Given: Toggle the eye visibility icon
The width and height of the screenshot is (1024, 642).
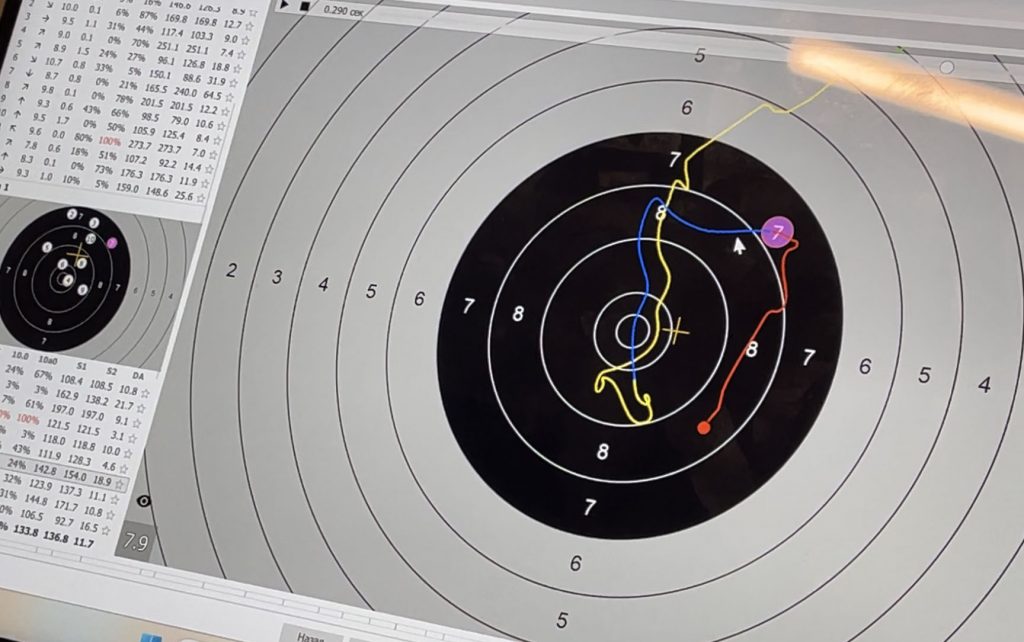Looking at the screenshot, I should coord(144,501).
